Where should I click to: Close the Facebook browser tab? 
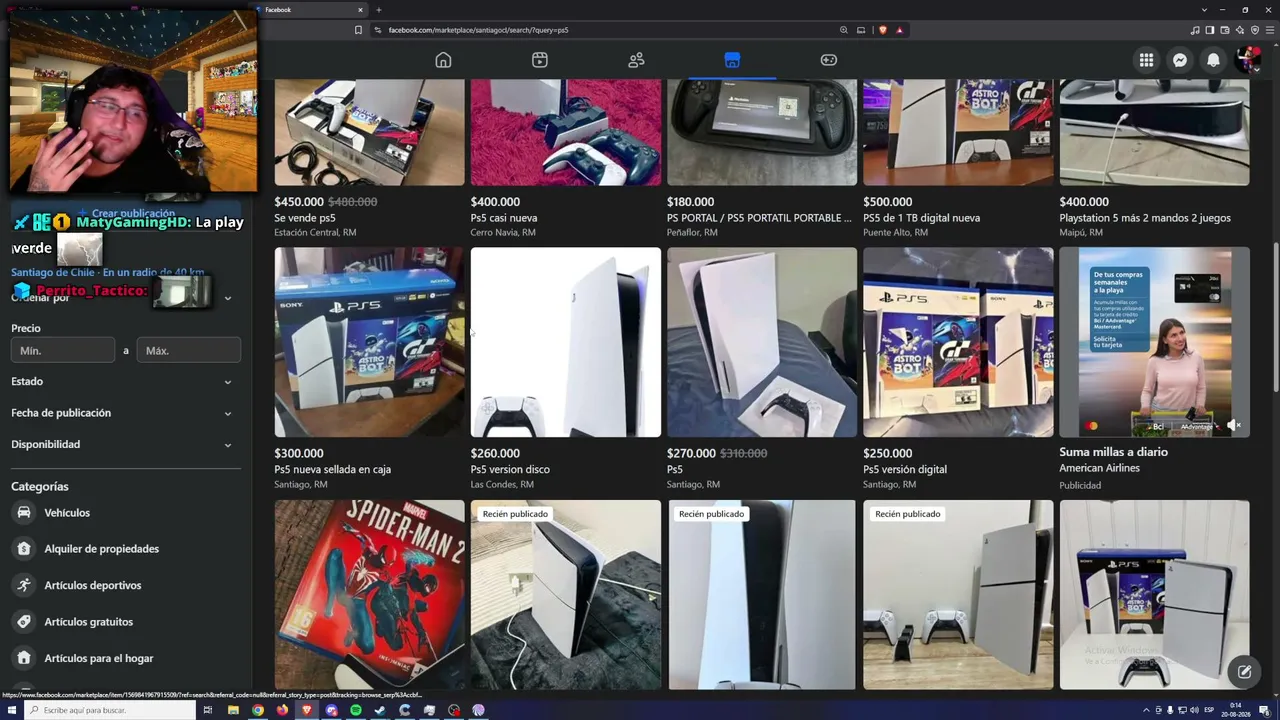[360, 10]
